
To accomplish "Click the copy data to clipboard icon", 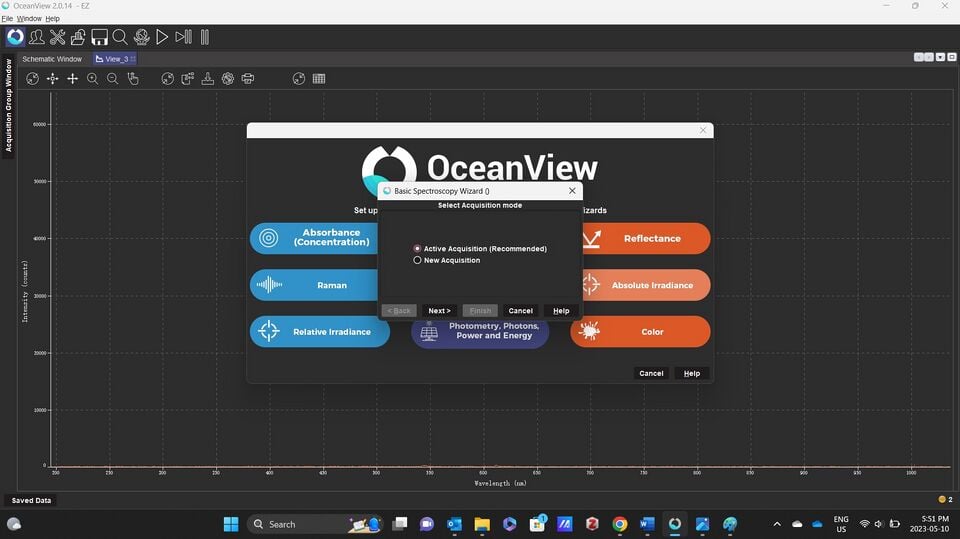I will [188, 78].
